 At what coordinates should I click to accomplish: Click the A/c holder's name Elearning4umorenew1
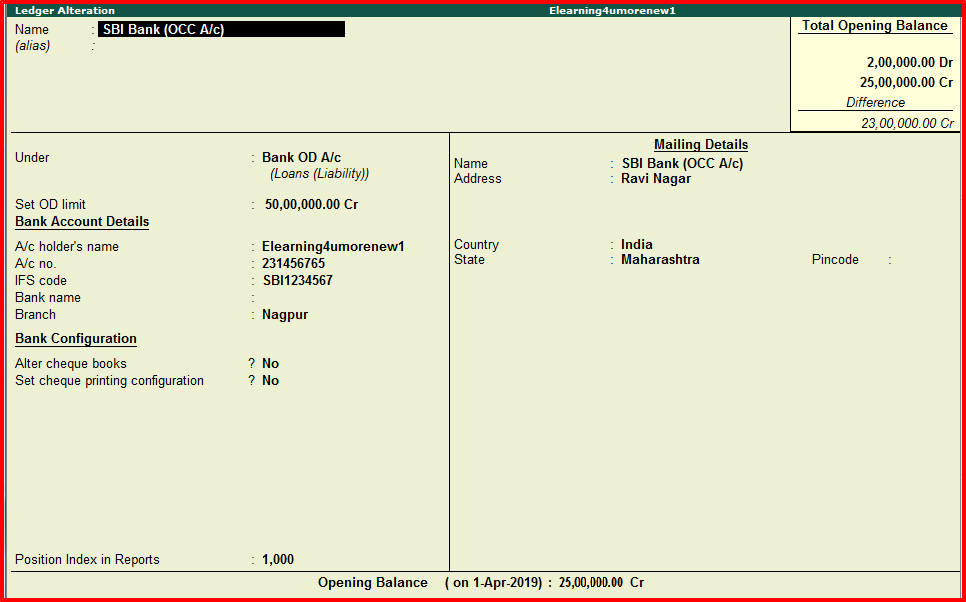(x=330, y=246)
